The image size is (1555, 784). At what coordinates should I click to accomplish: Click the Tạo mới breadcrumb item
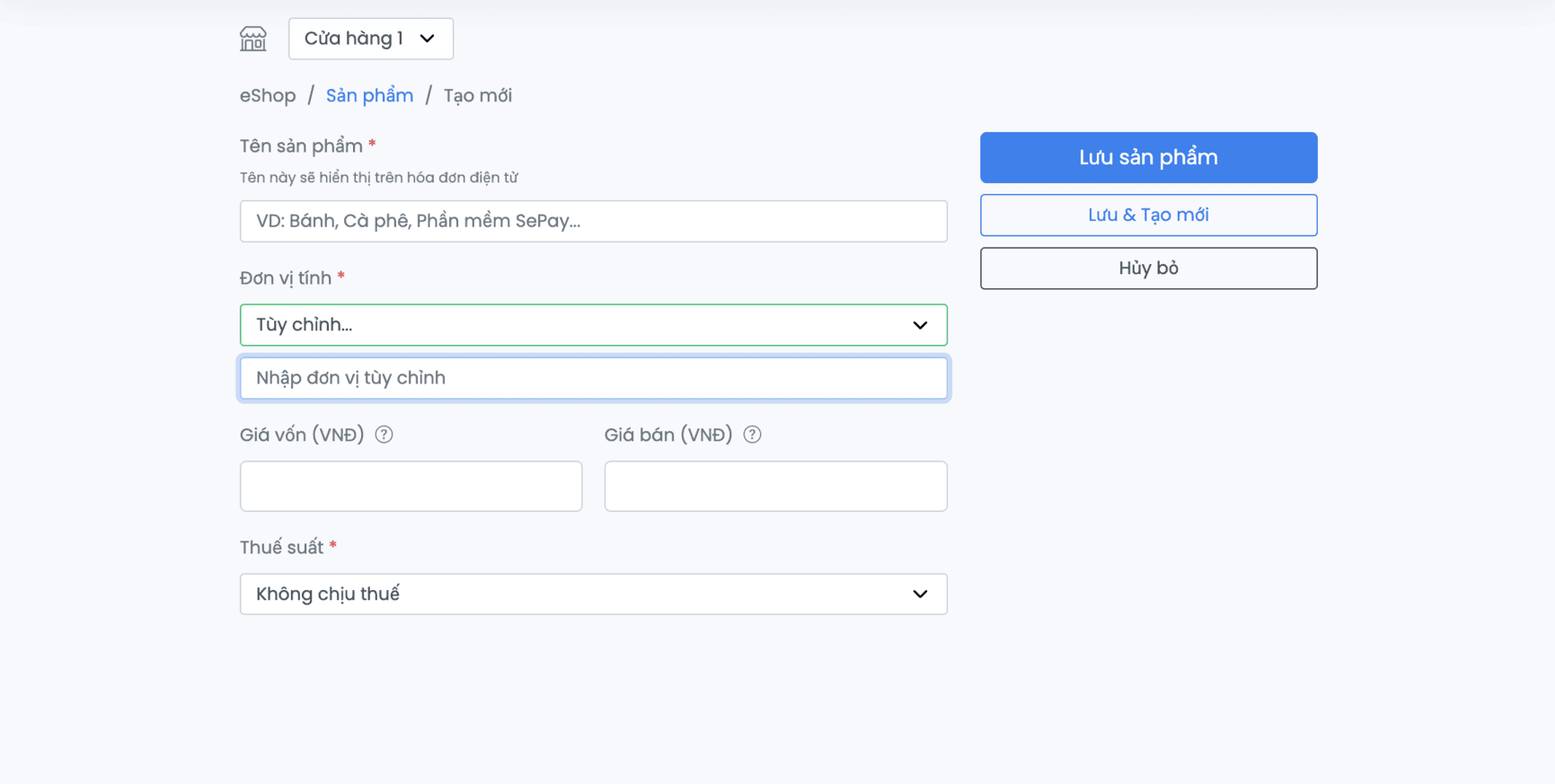(477, 96)
